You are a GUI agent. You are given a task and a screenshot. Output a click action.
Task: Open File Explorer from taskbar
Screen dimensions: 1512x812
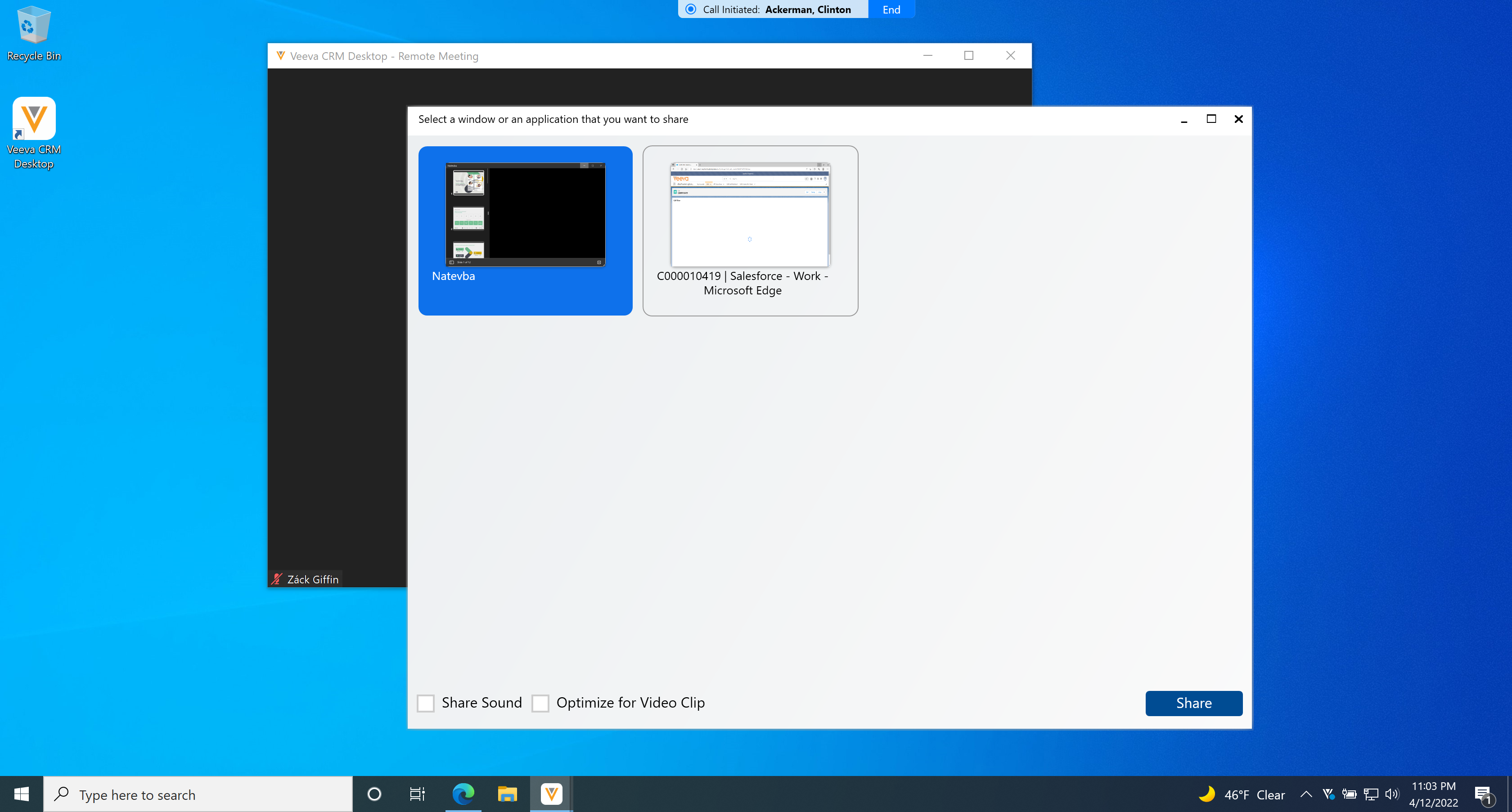pyautogui.click(x=507, y=794)
